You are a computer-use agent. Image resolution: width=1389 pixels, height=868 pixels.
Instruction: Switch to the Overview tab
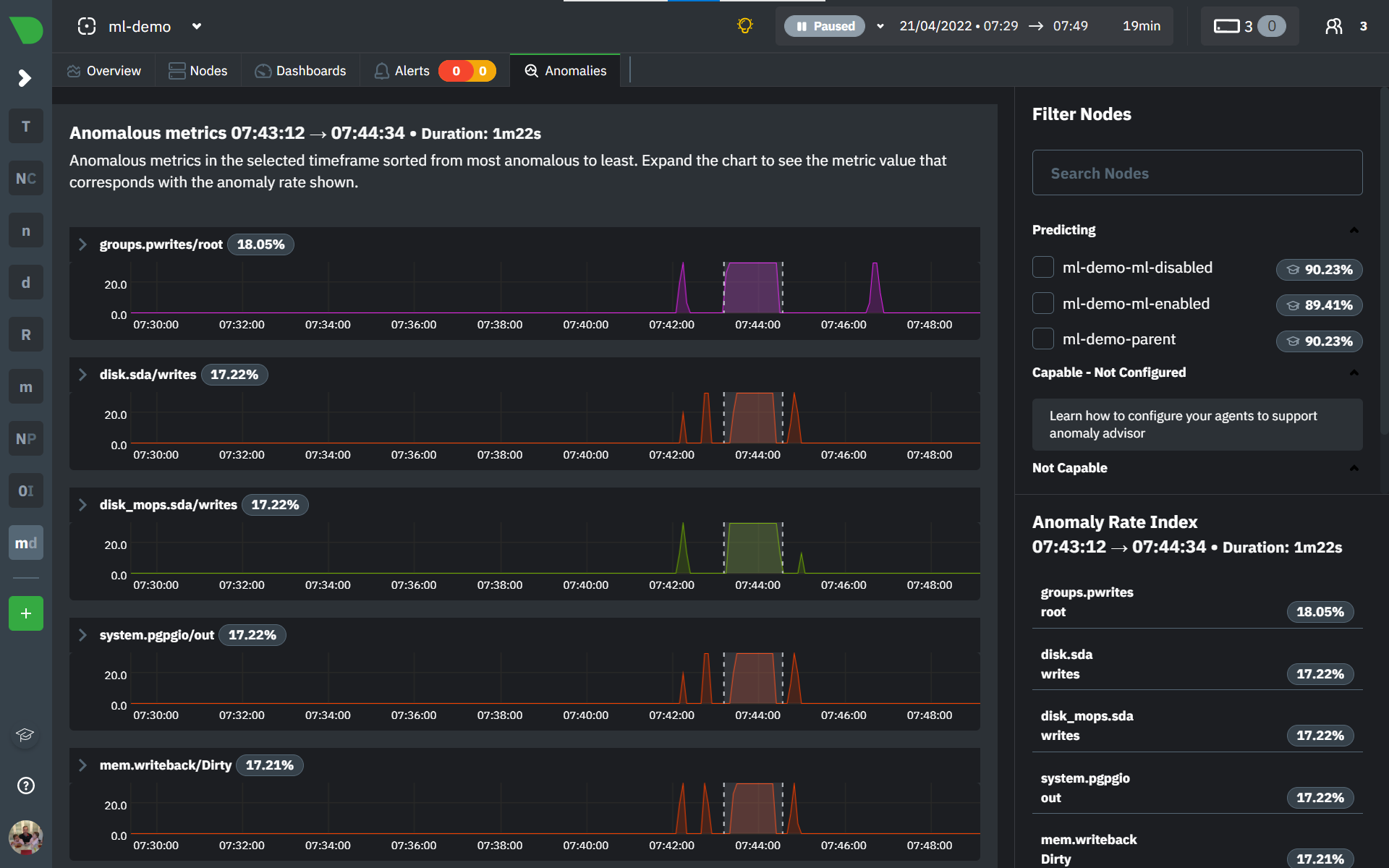click(x=104, y=71)
